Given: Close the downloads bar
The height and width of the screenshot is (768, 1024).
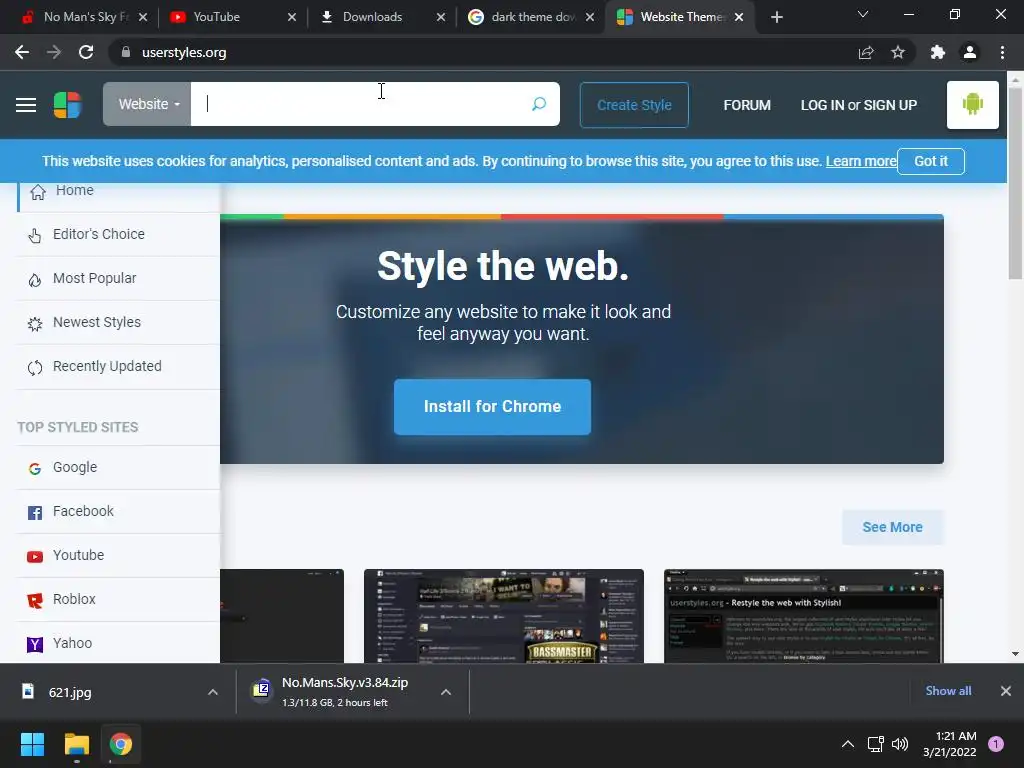Looking at the screenshot, I should tap(1006, 691).
